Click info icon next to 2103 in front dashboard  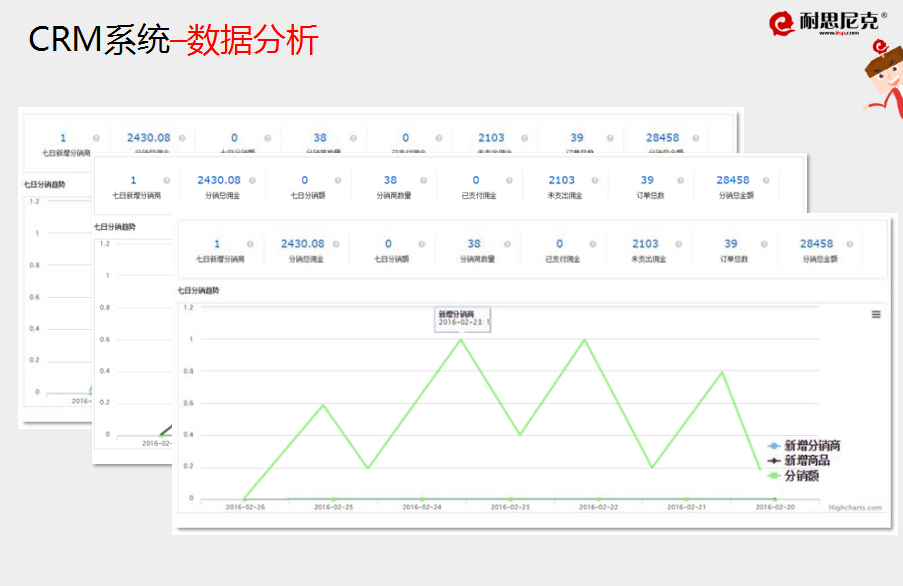678,244
